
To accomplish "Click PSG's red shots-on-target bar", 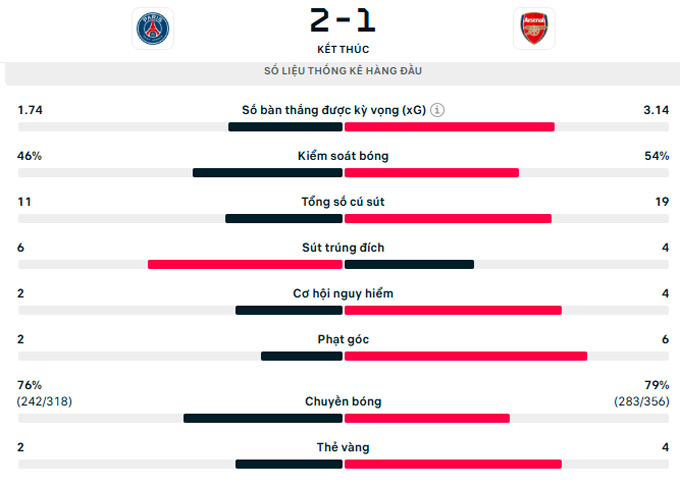I will (245, 265).
